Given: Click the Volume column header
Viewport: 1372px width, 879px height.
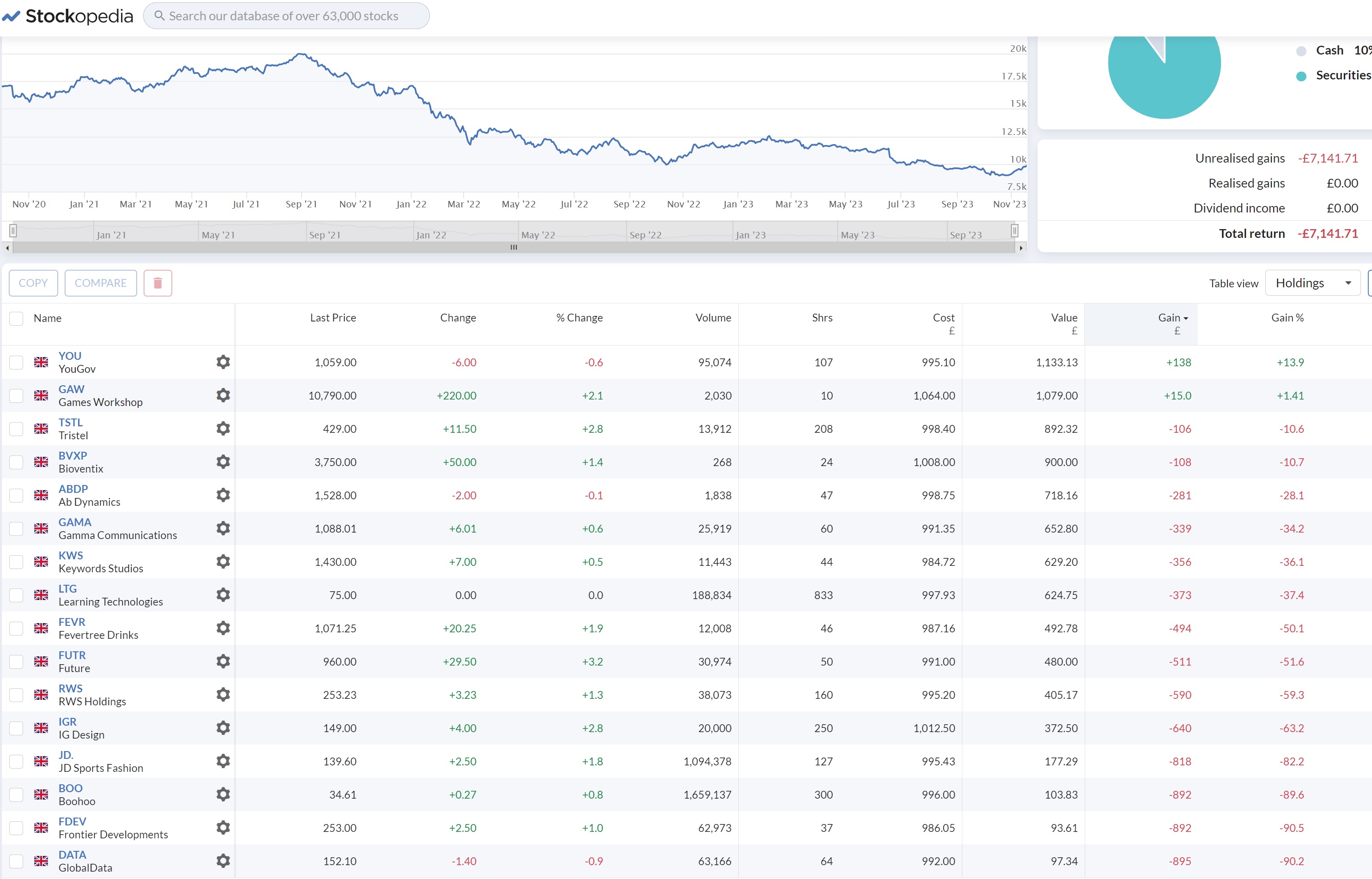Looking at the screenshot, I should click(x=713, y=318).
